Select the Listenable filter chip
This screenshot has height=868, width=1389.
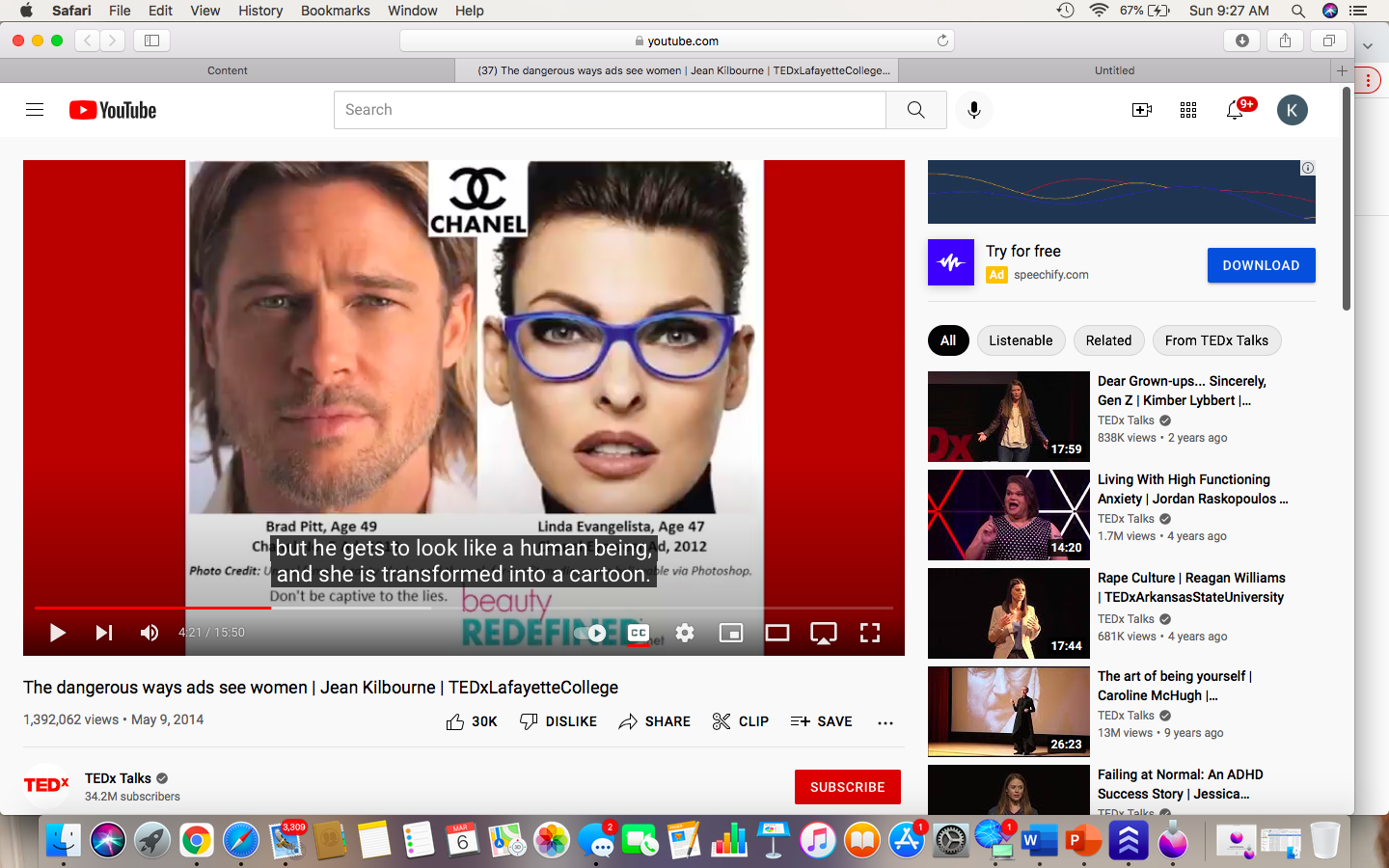[1021, 340]
